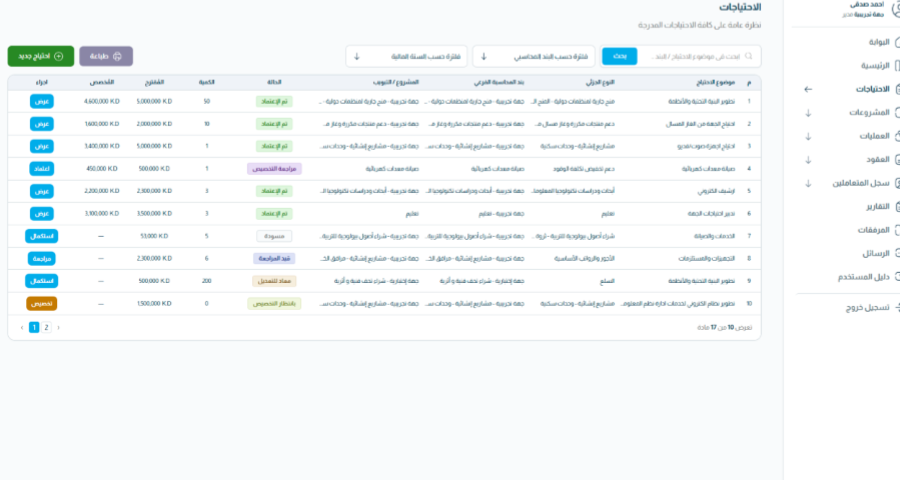Expand the العمليات sidebar arrow
Image resolution: width=900 pixels, height=480 pixels.
[x=808, y=136]
